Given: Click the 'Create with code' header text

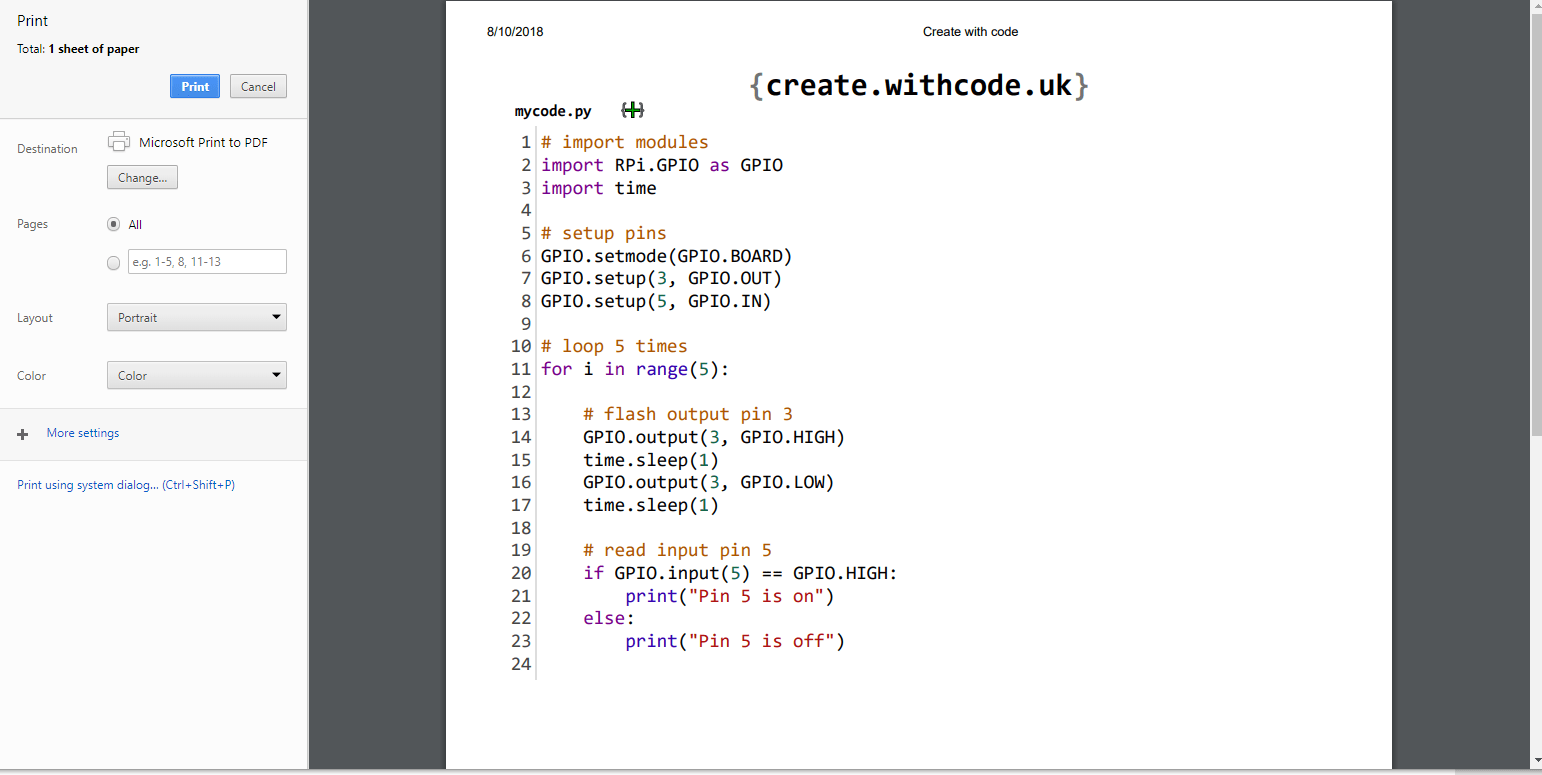Looking at the screenshot, I should pyautogui.click(x=970, y=31).
